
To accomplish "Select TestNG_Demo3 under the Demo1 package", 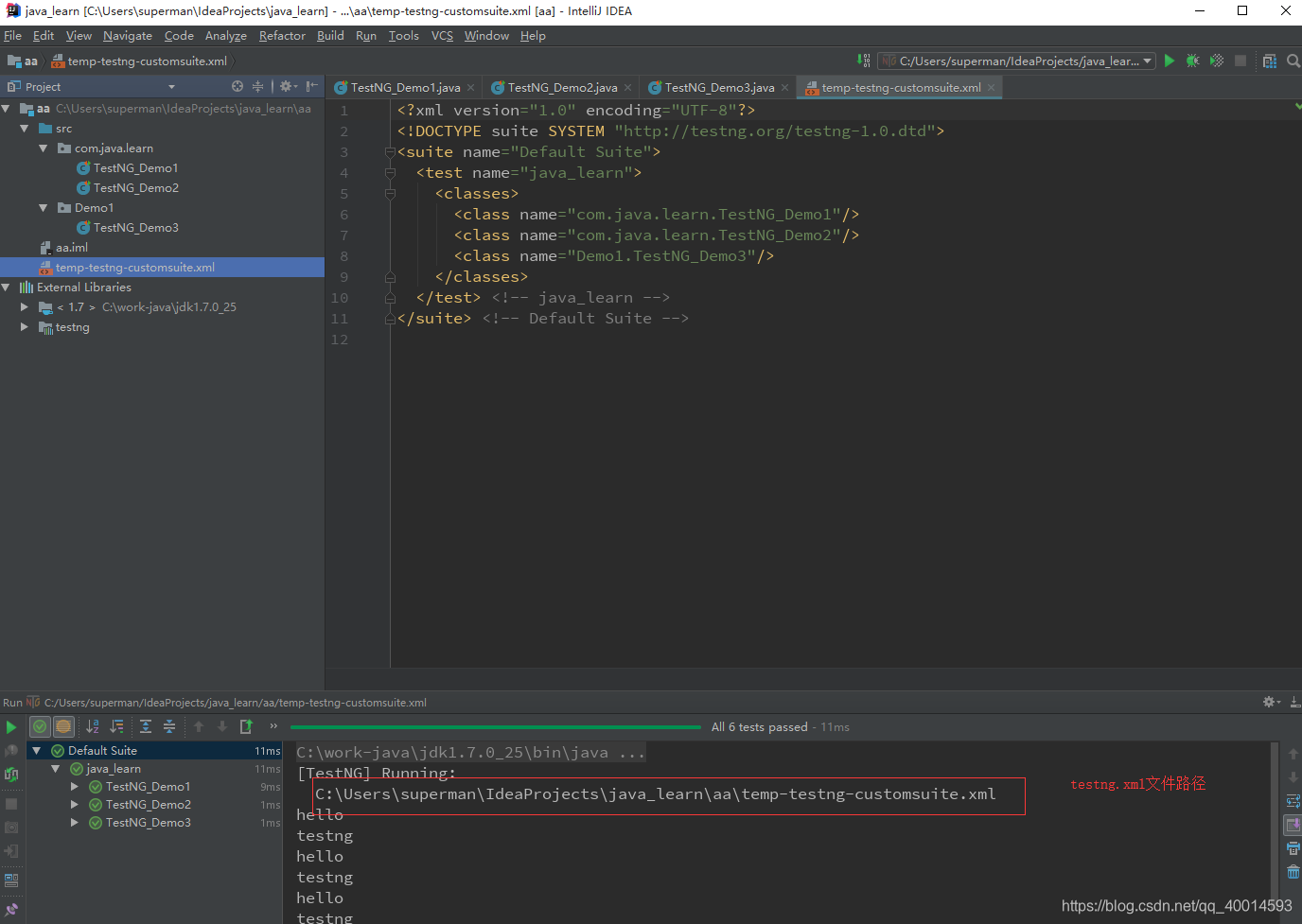I will [x=136, y=228].
